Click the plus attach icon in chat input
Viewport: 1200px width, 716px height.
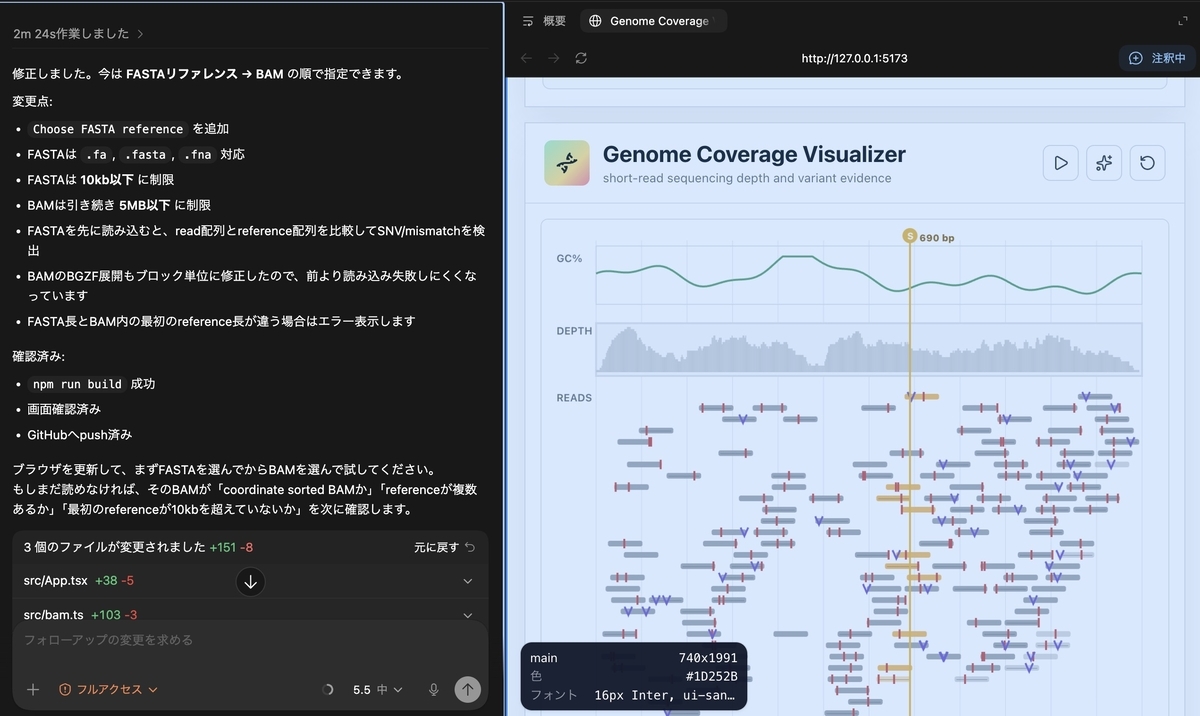[33, 689]
